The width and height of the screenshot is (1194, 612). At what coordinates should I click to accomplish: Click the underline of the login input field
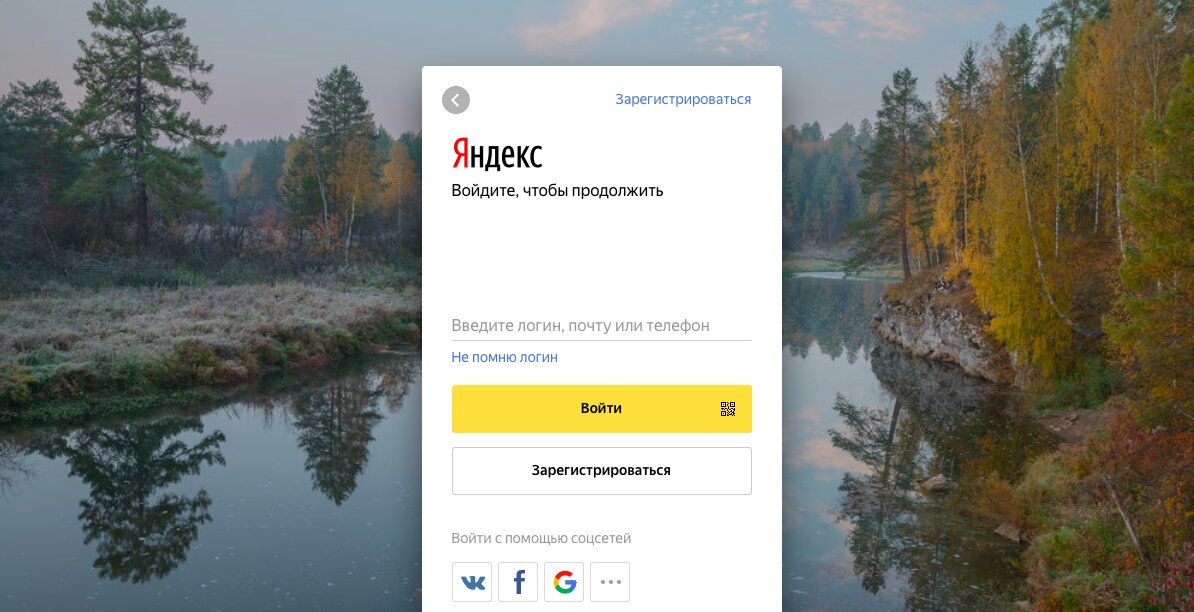click(602, 339)
